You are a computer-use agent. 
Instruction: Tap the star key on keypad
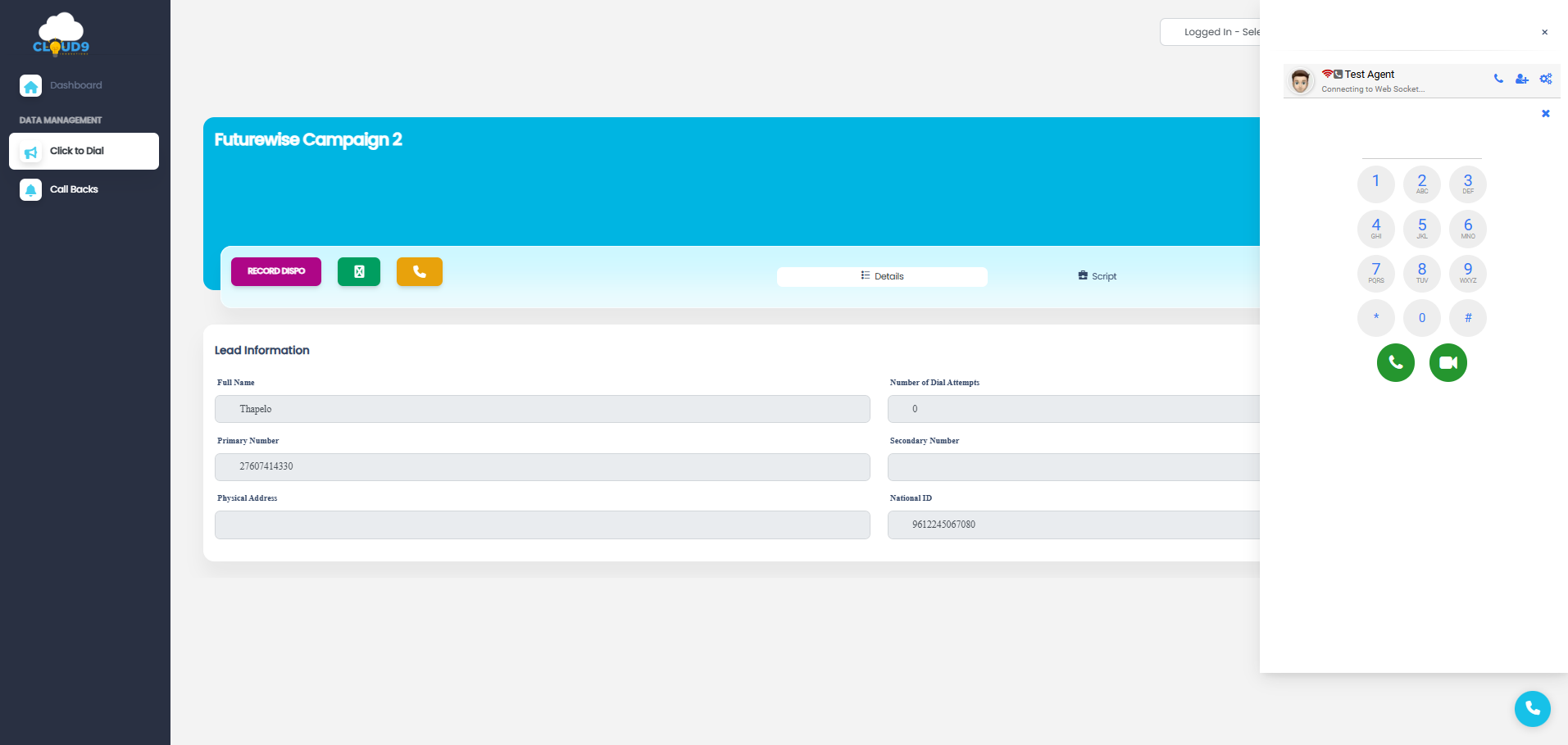[x=1376, y=318]
